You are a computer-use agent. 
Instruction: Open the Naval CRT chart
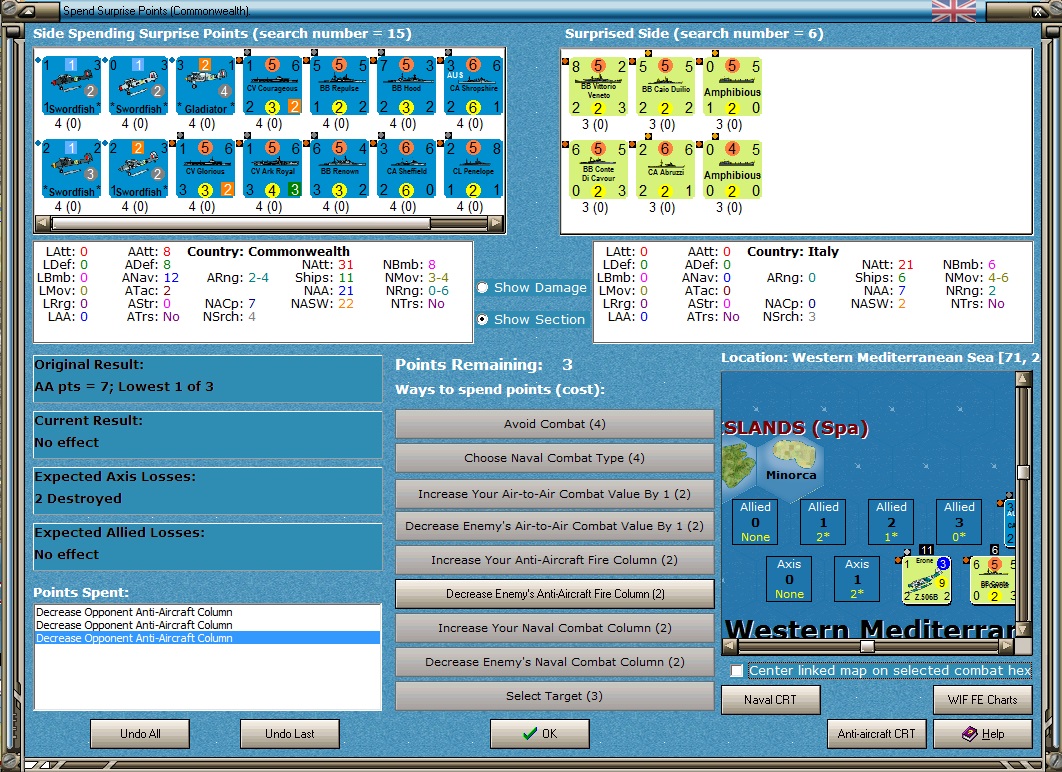(771, 700)
